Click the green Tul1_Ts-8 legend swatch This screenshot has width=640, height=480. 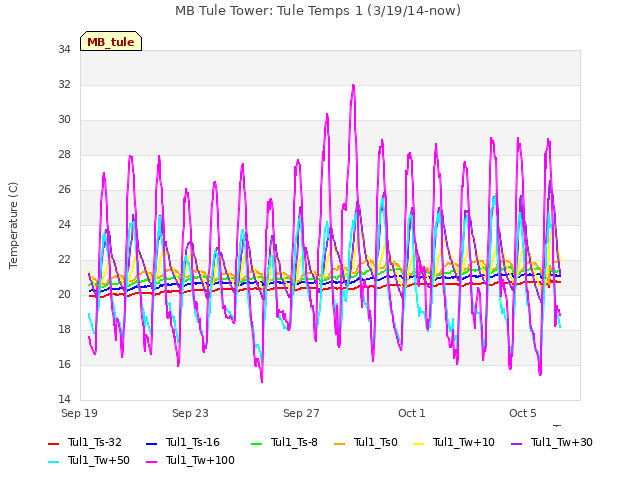pyautogui.click(x=256, y=443)
